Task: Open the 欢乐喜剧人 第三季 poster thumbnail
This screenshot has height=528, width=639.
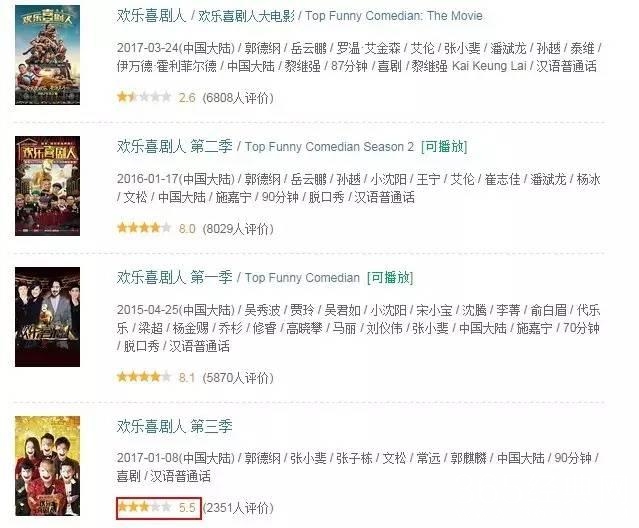Action: tap(47, 466)
